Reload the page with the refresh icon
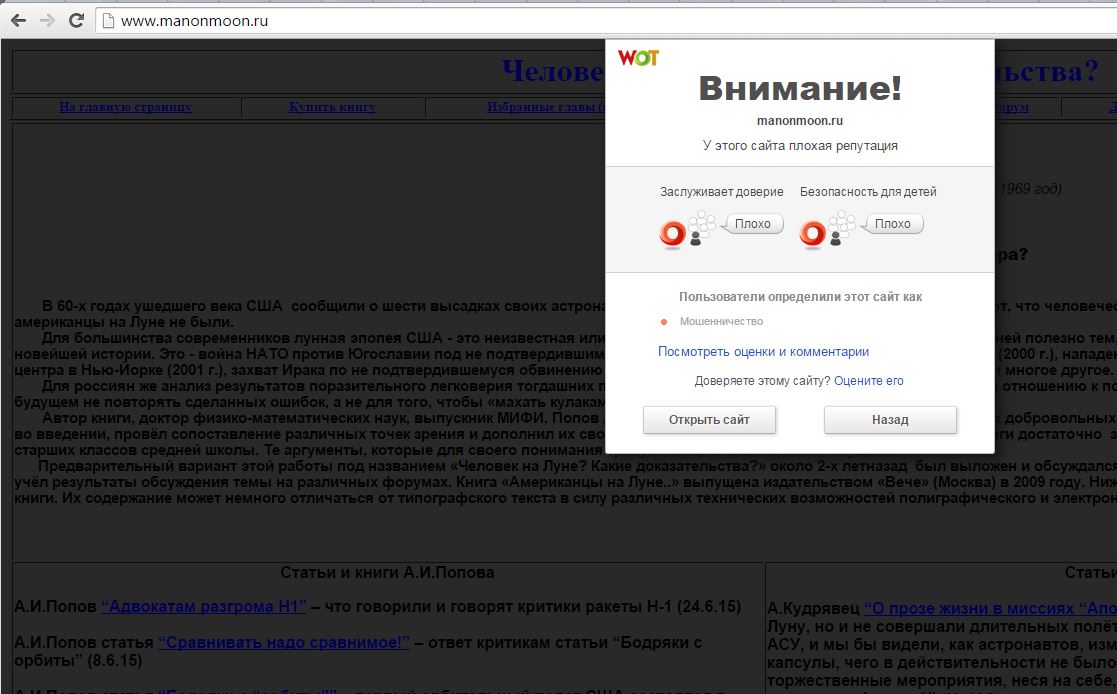The height and width of the screenshot is (694, 1117). (x=76, y=21)
